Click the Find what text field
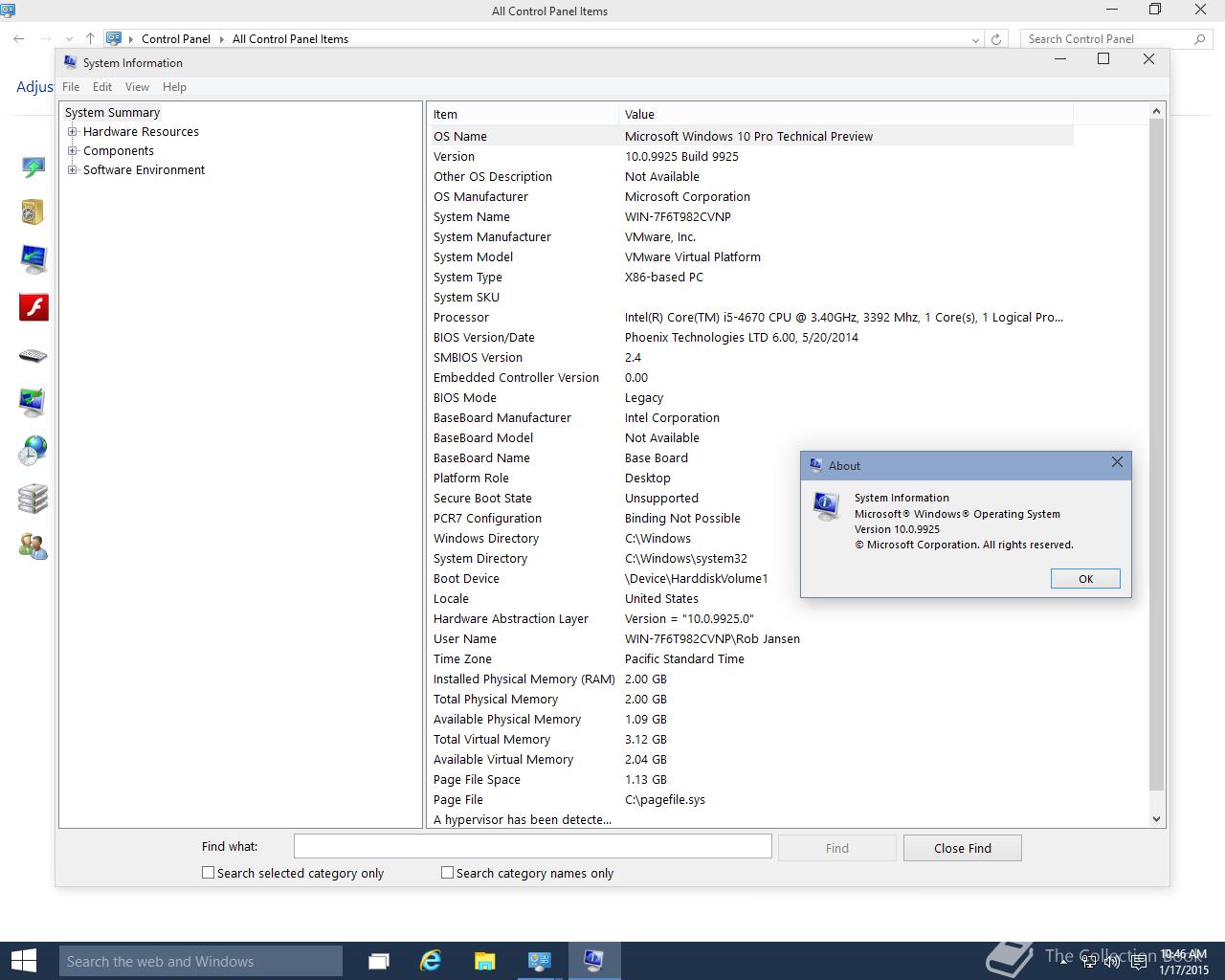 533,846
